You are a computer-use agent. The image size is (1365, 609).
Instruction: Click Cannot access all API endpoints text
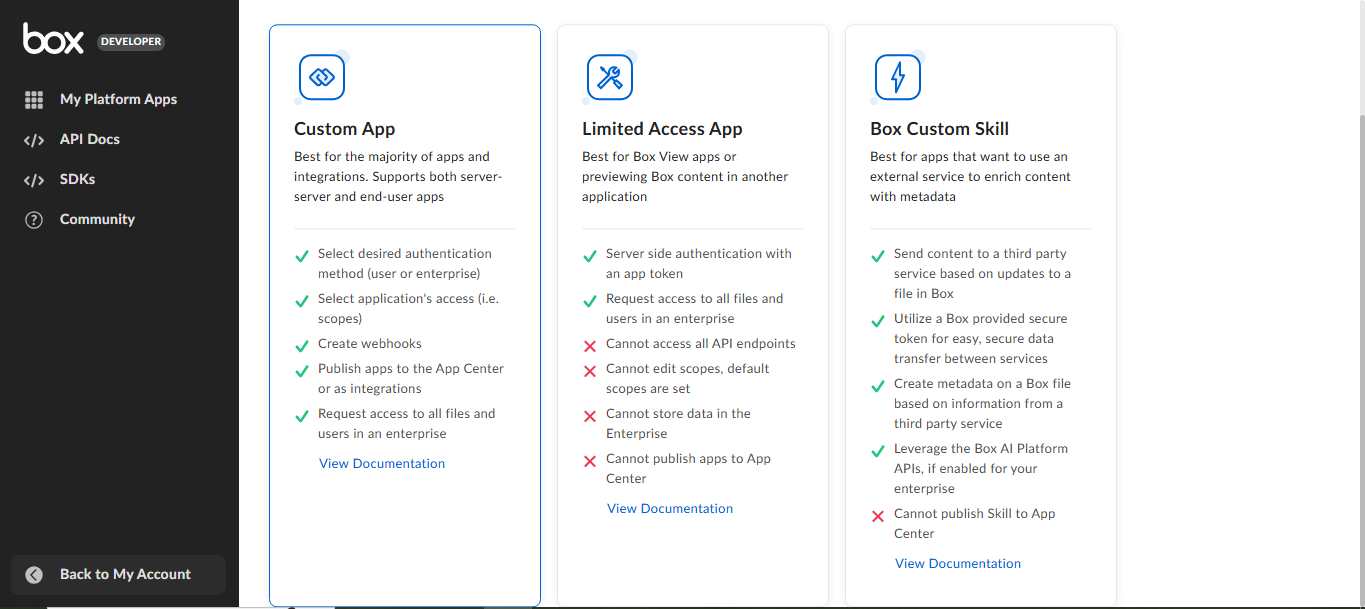tap(701, 343)
